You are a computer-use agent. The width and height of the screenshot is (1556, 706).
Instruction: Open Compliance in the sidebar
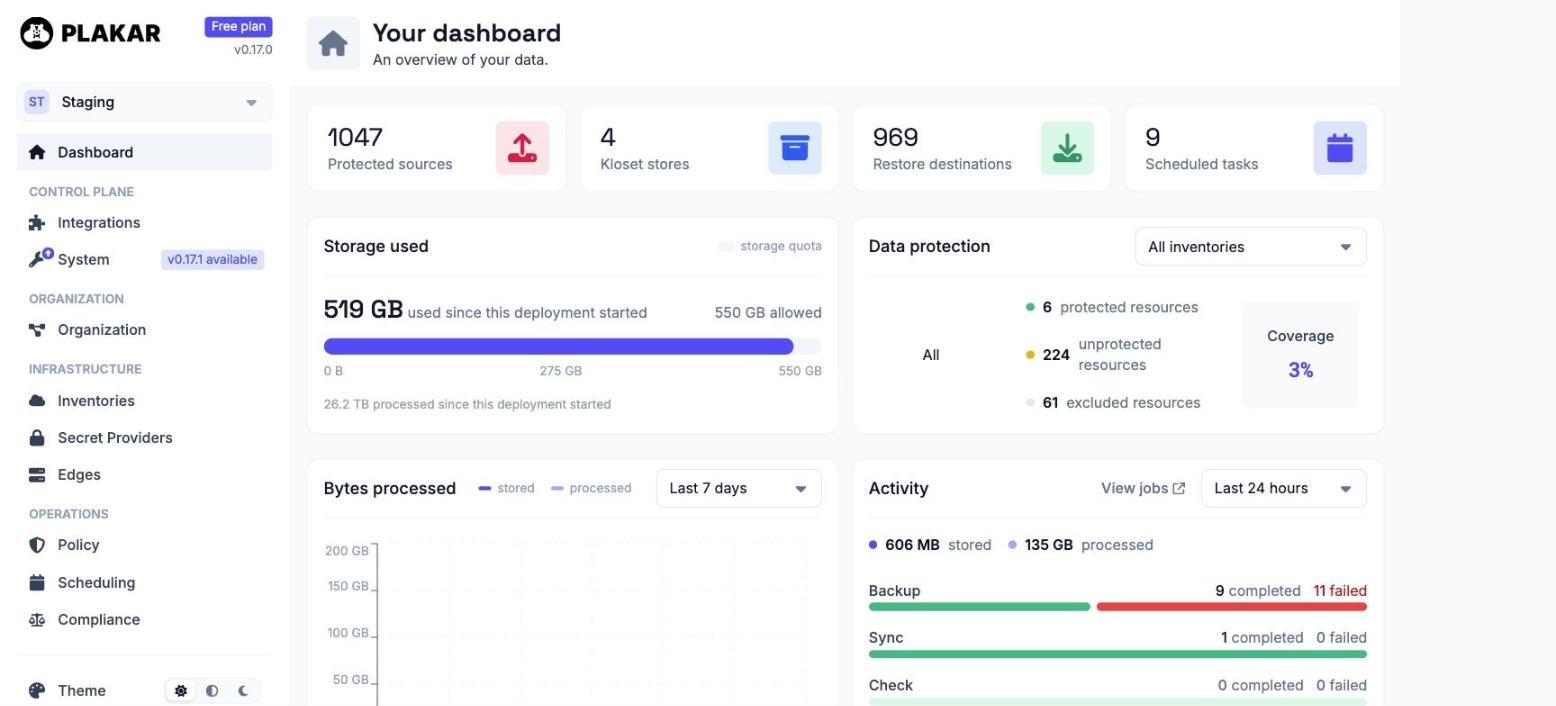click(x=145, y=620)
